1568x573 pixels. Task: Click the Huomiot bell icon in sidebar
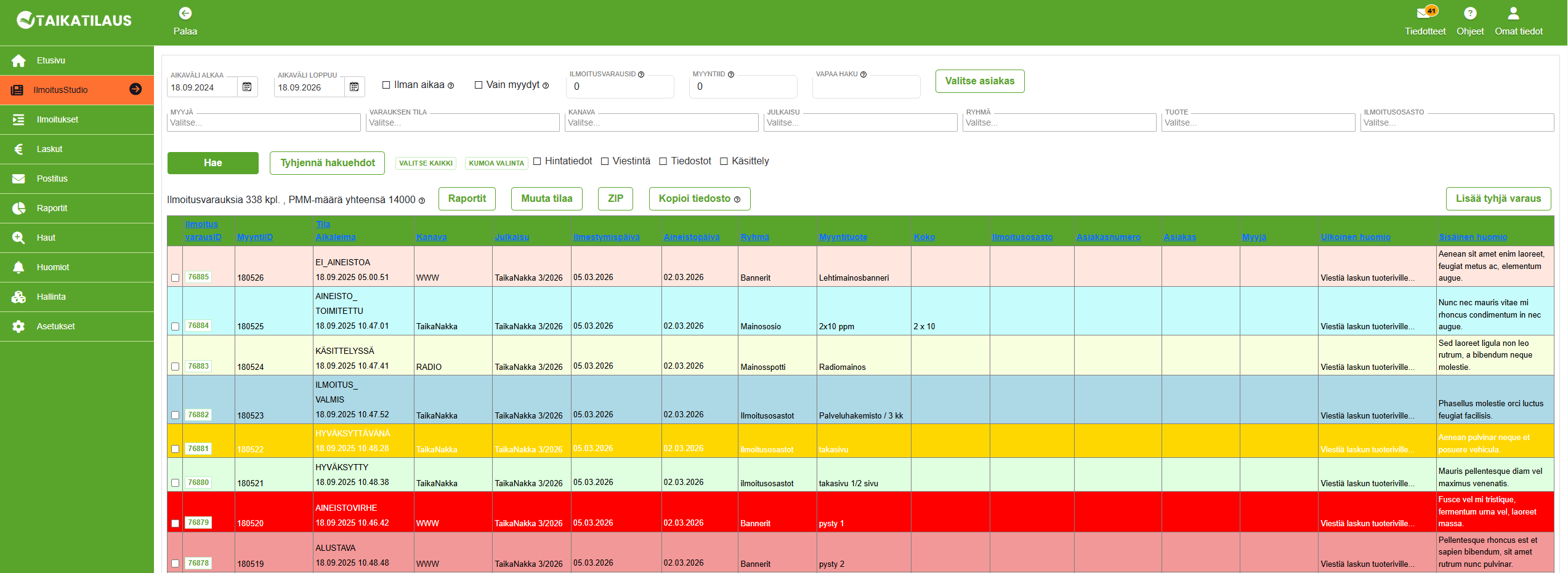tap(19, 268)
